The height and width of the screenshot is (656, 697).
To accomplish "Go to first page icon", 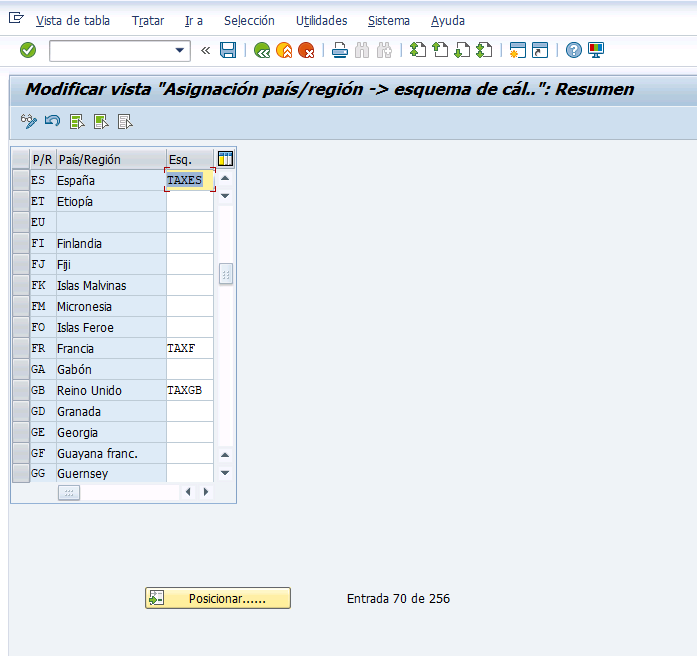I will 418,50.
